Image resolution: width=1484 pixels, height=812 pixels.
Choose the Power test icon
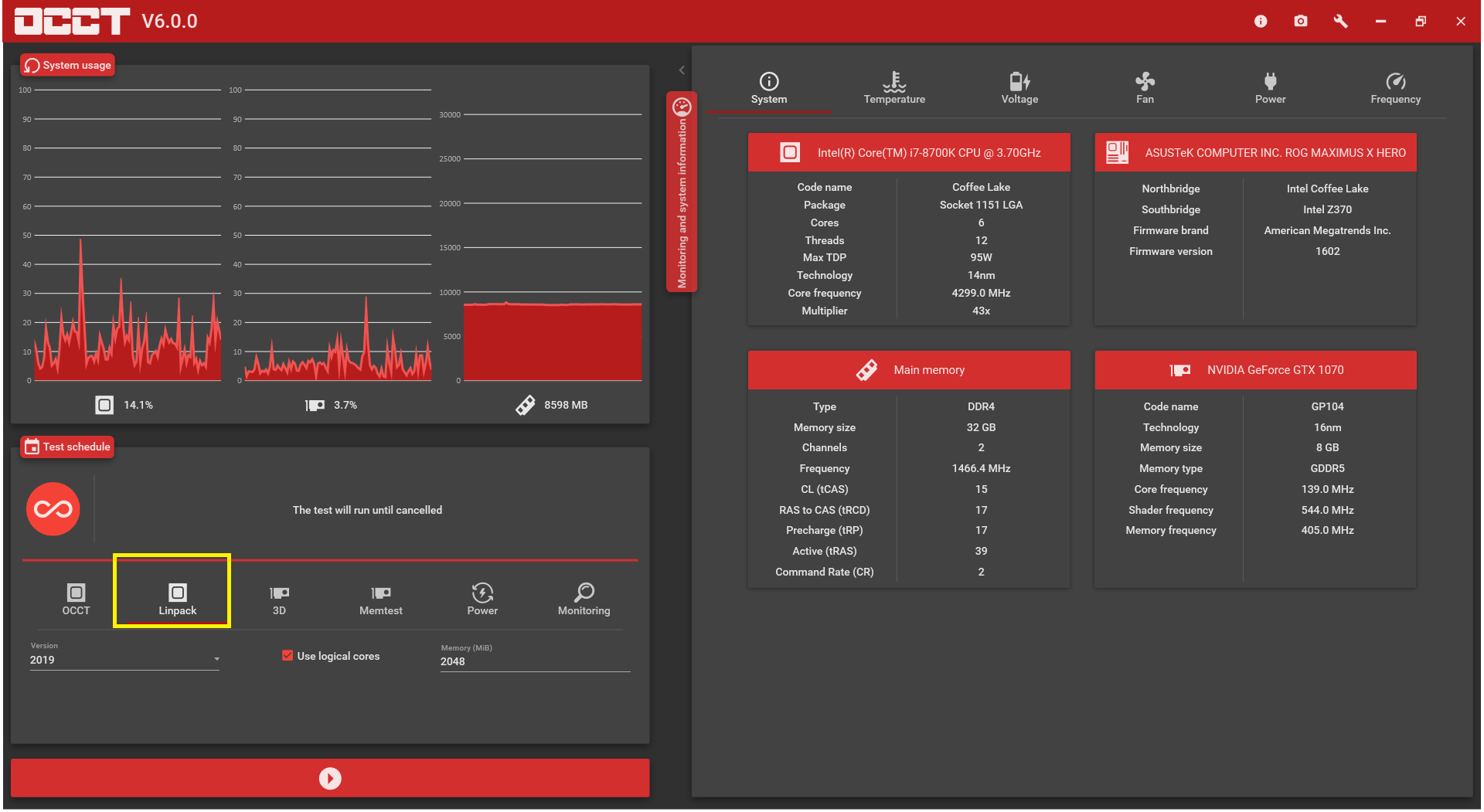tap(482, 593)
